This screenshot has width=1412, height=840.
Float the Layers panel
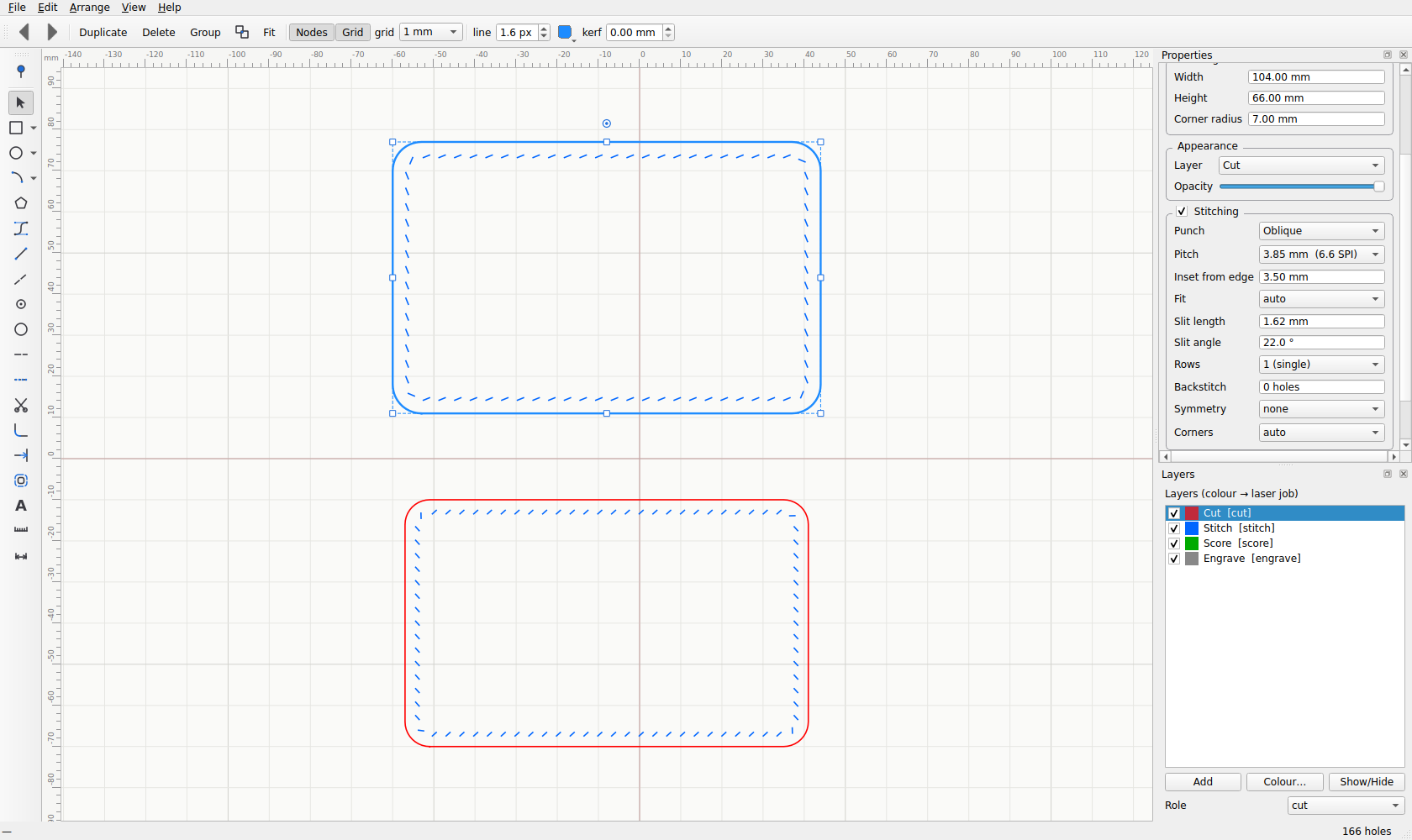[x=1387, y=474]
